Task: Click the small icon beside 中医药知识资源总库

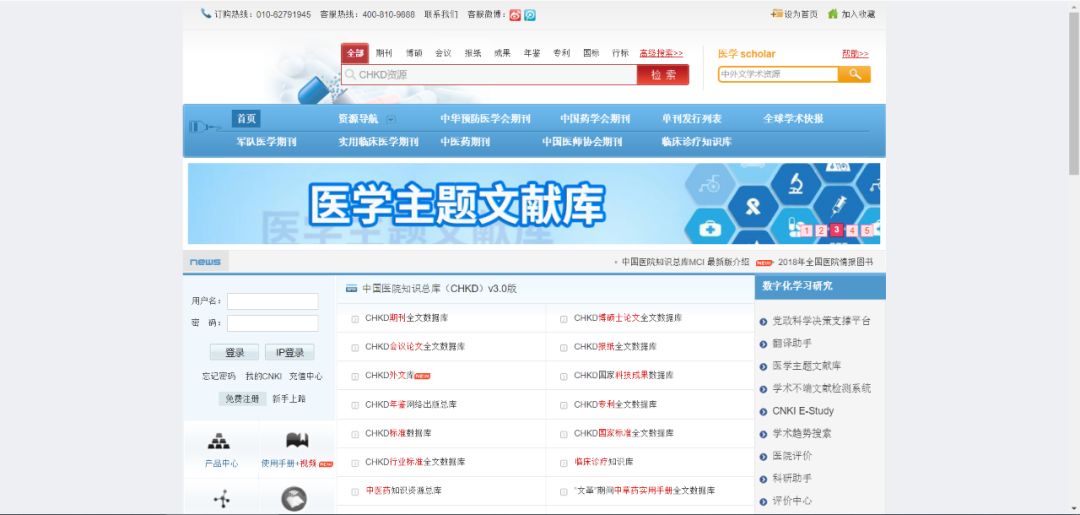Action: [x=355, y=492]
